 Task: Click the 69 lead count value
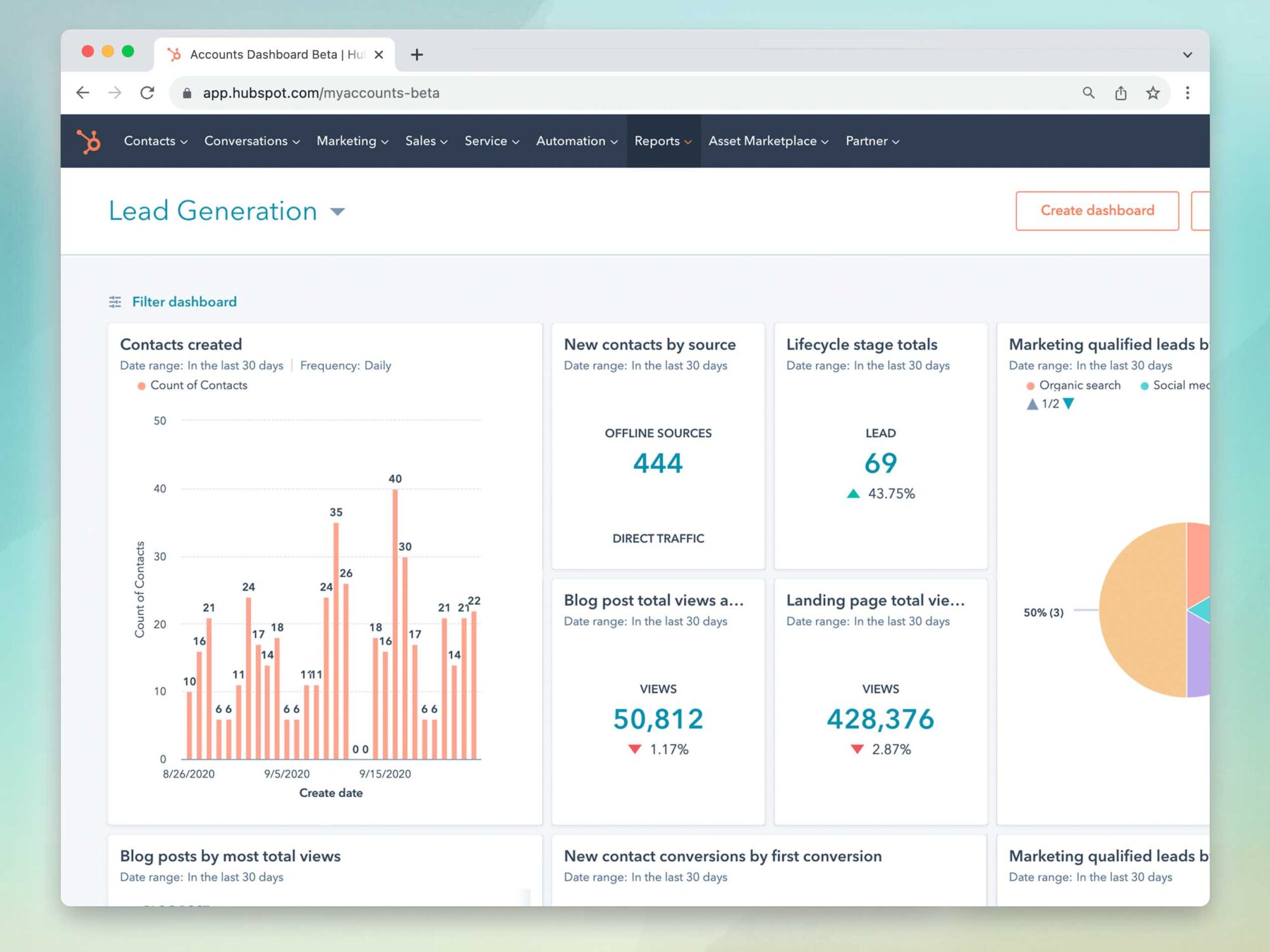(x=881, y=463)
